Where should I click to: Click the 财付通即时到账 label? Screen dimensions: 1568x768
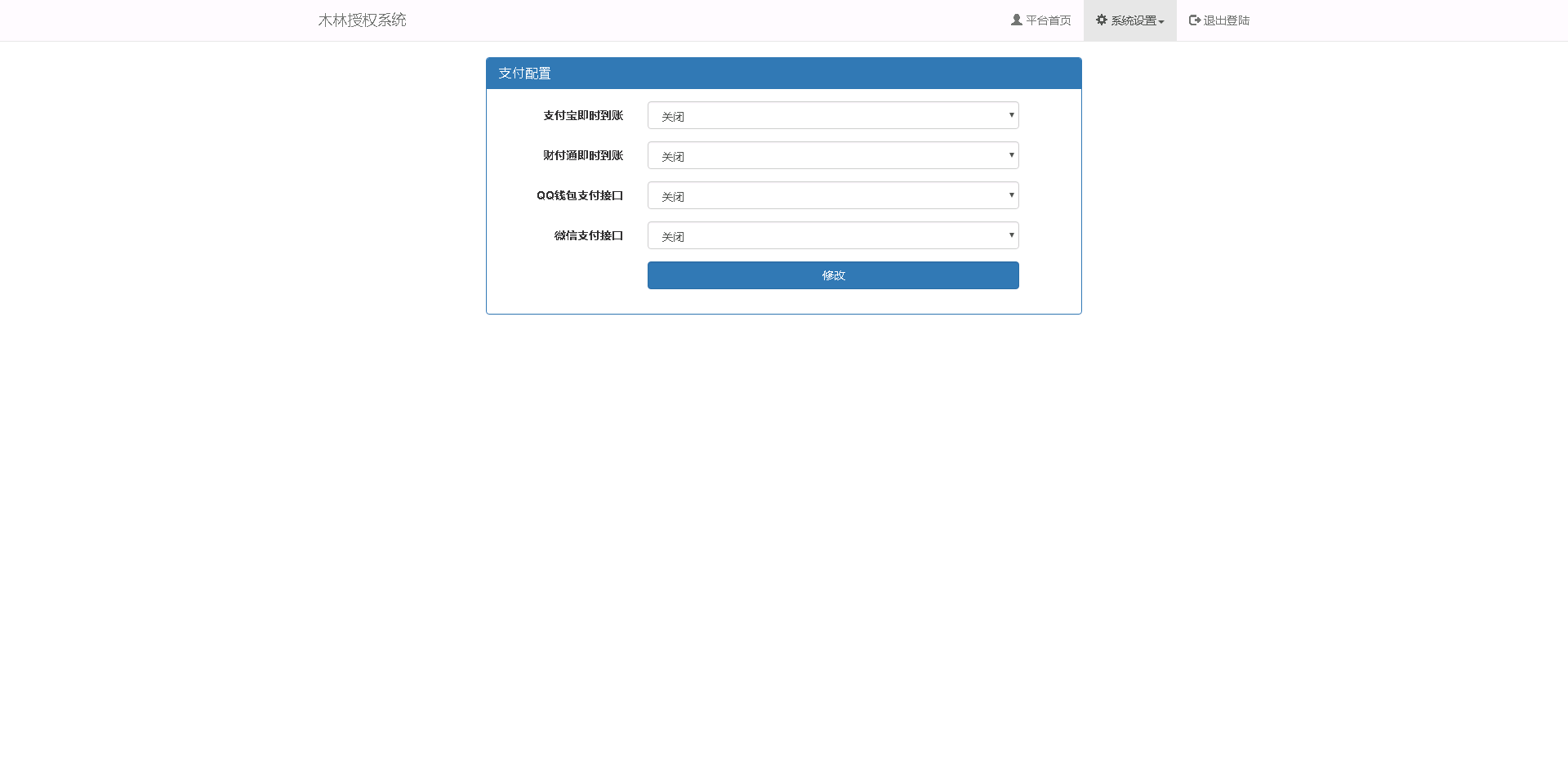pos(583,155)
